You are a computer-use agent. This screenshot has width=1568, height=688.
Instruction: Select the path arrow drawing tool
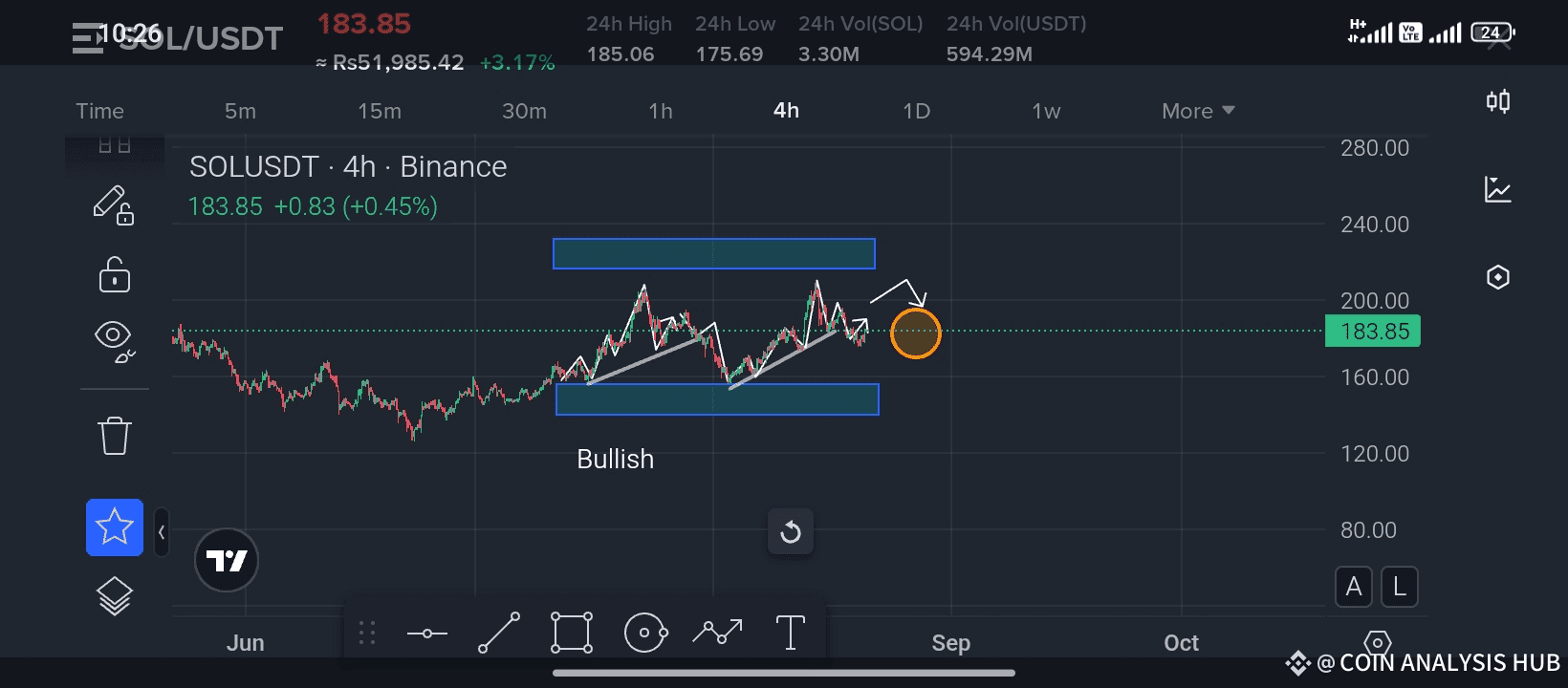click(x=717, y=633)
